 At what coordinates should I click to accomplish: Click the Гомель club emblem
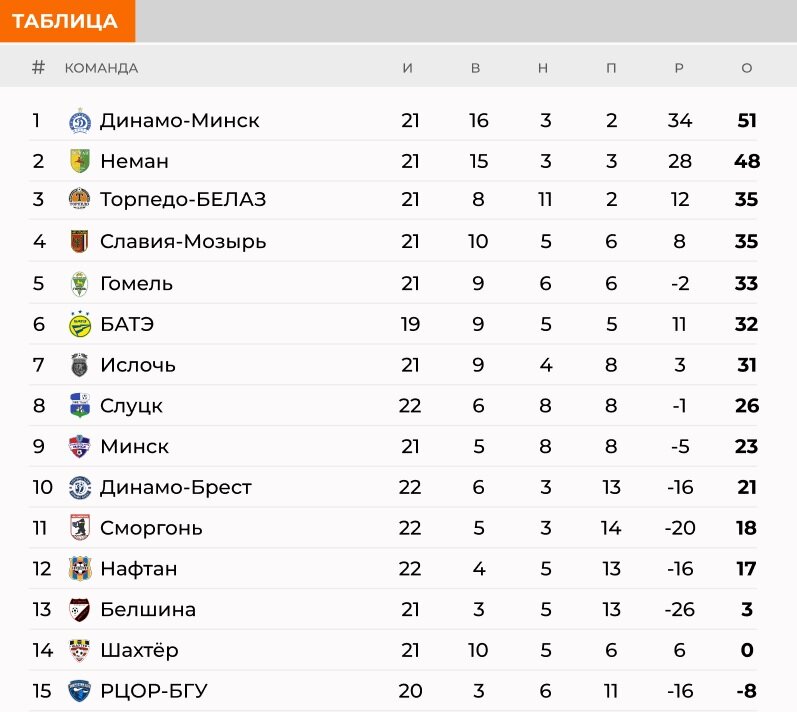click(80, 284)
